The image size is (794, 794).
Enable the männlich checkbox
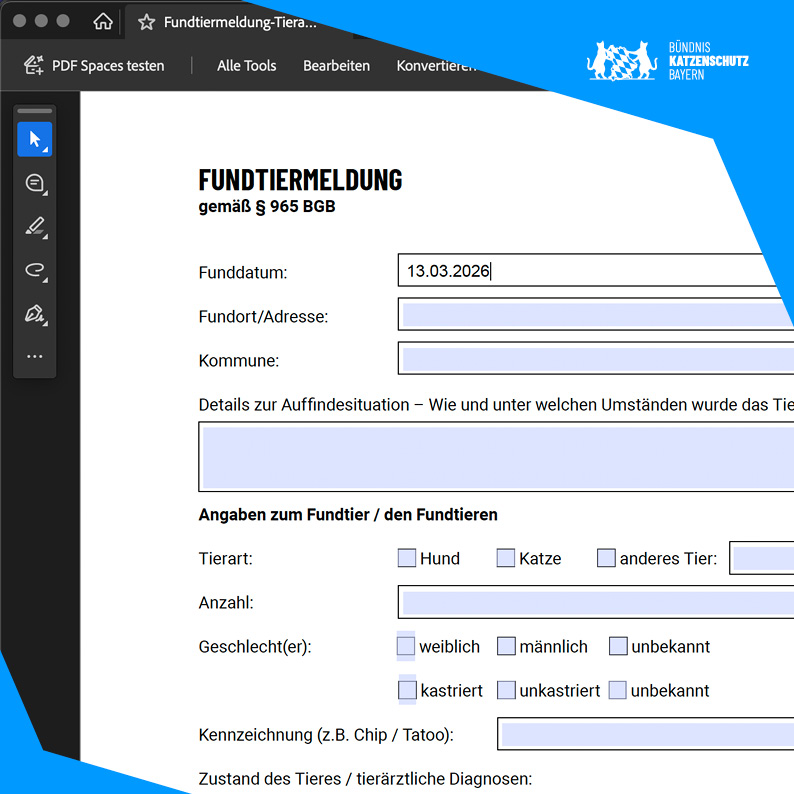tap(506, 646)
